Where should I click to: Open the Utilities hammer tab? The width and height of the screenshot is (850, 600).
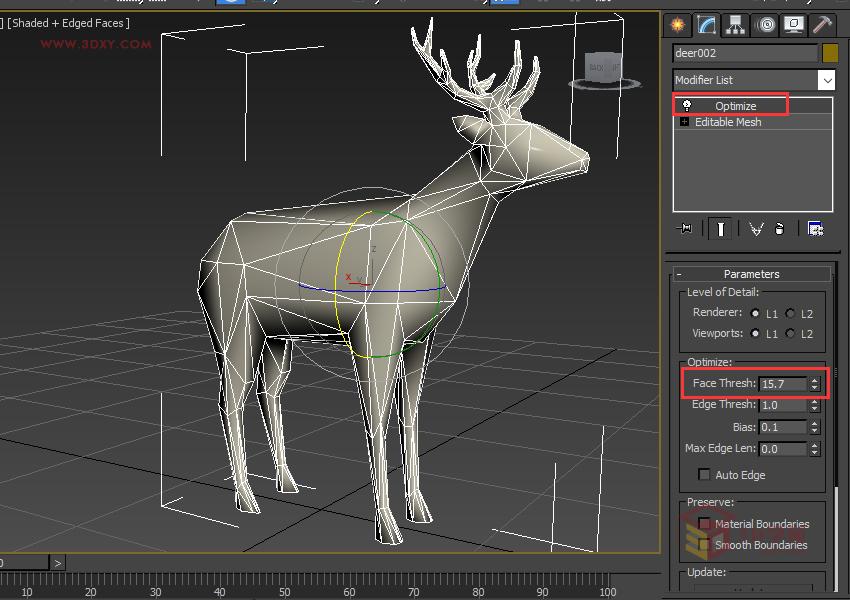pyautogui.click(x=822, y=25)
